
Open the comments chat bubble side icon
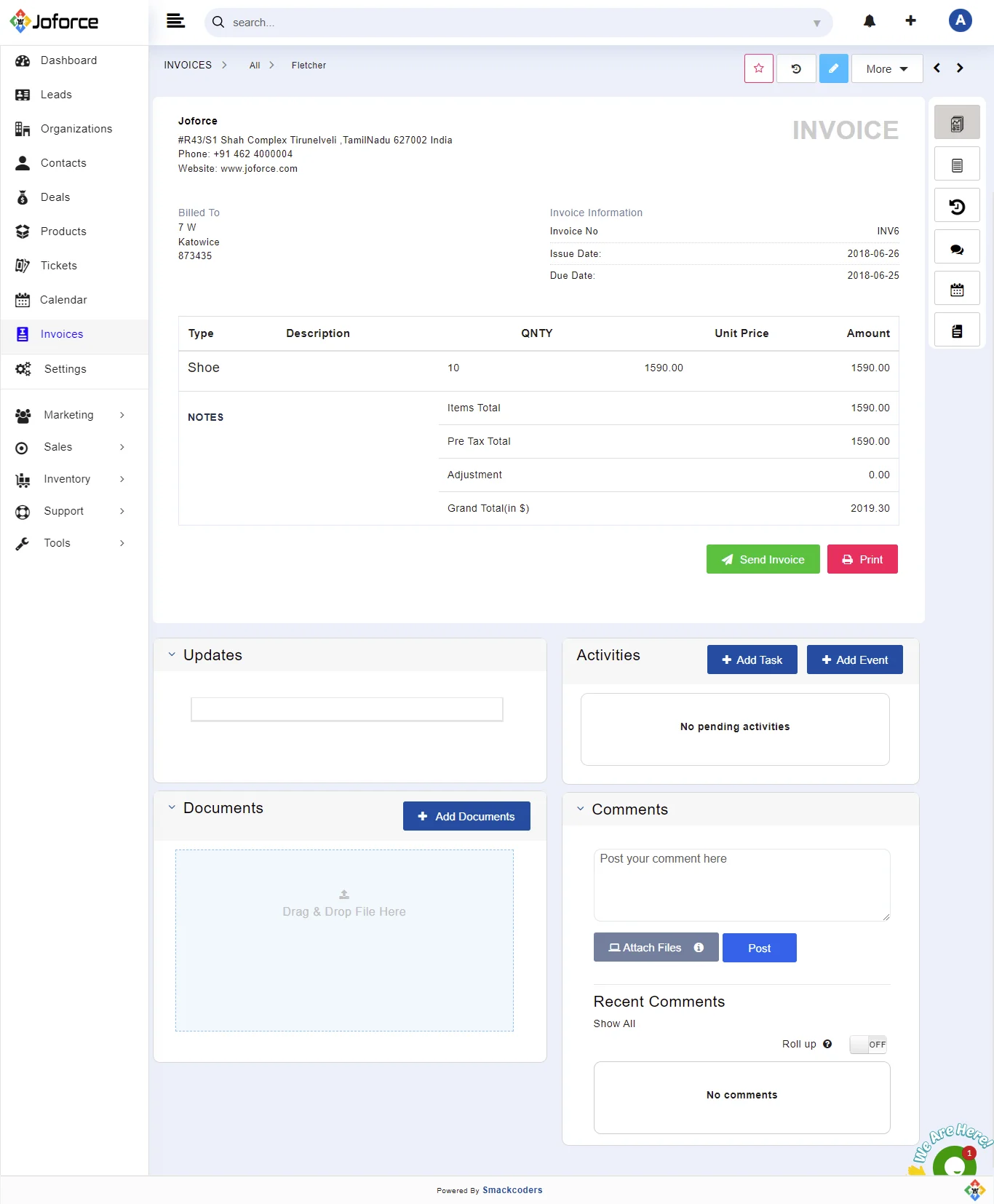tap(957, 248)
